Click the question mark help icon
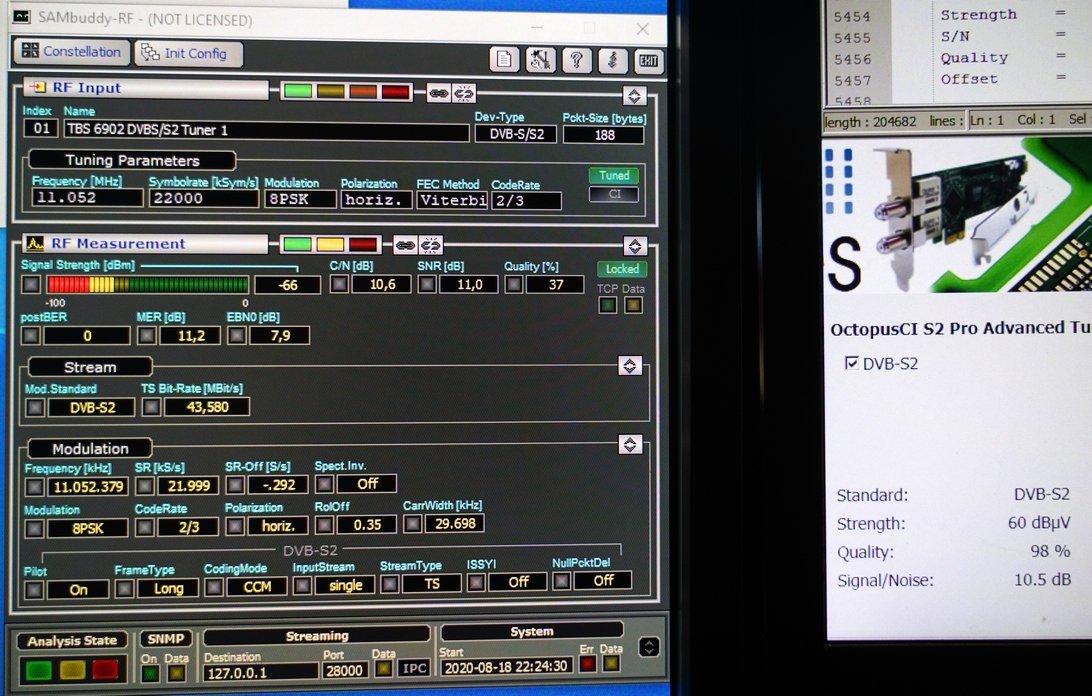Screen dimensions: 1092x696 click(576, 60)
